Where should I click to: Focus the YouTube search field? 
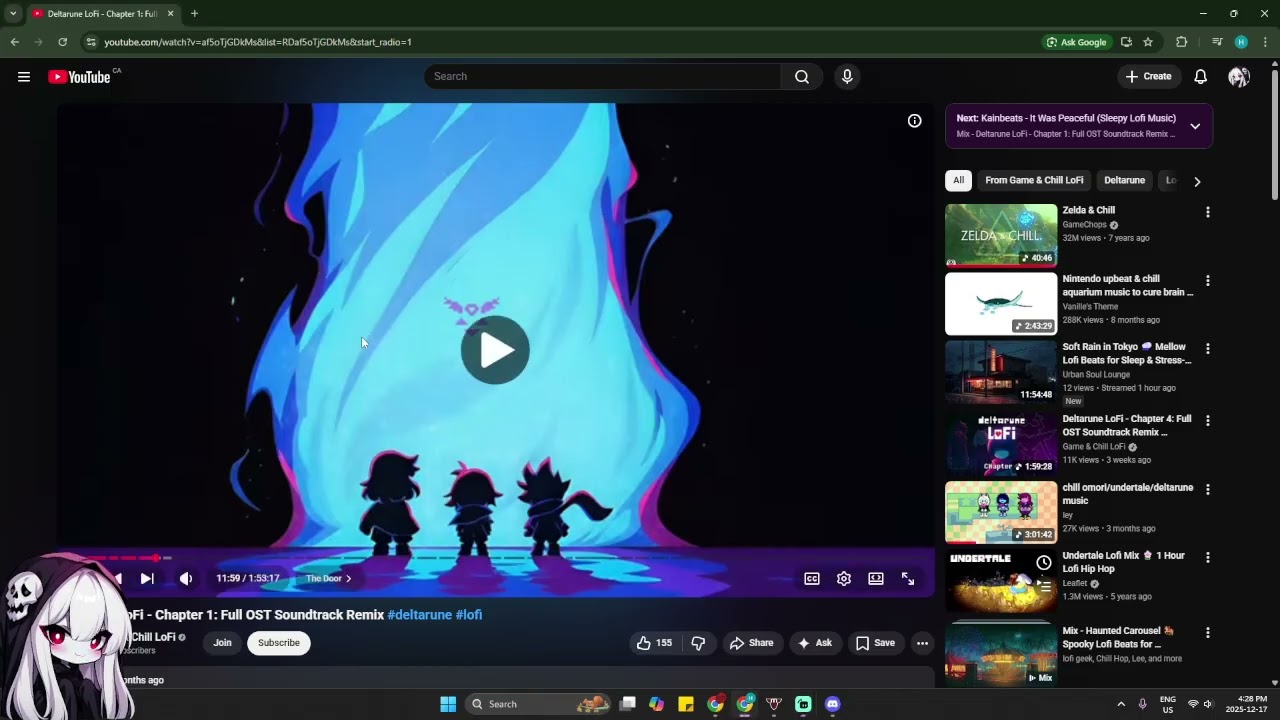point(603,77)
